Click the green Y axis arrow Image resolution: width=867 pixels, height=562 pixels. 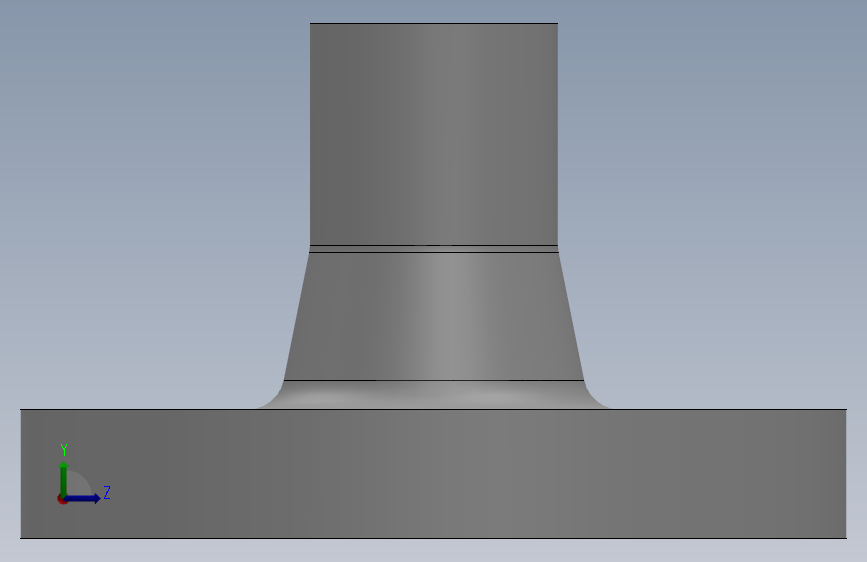pos(64,479)
